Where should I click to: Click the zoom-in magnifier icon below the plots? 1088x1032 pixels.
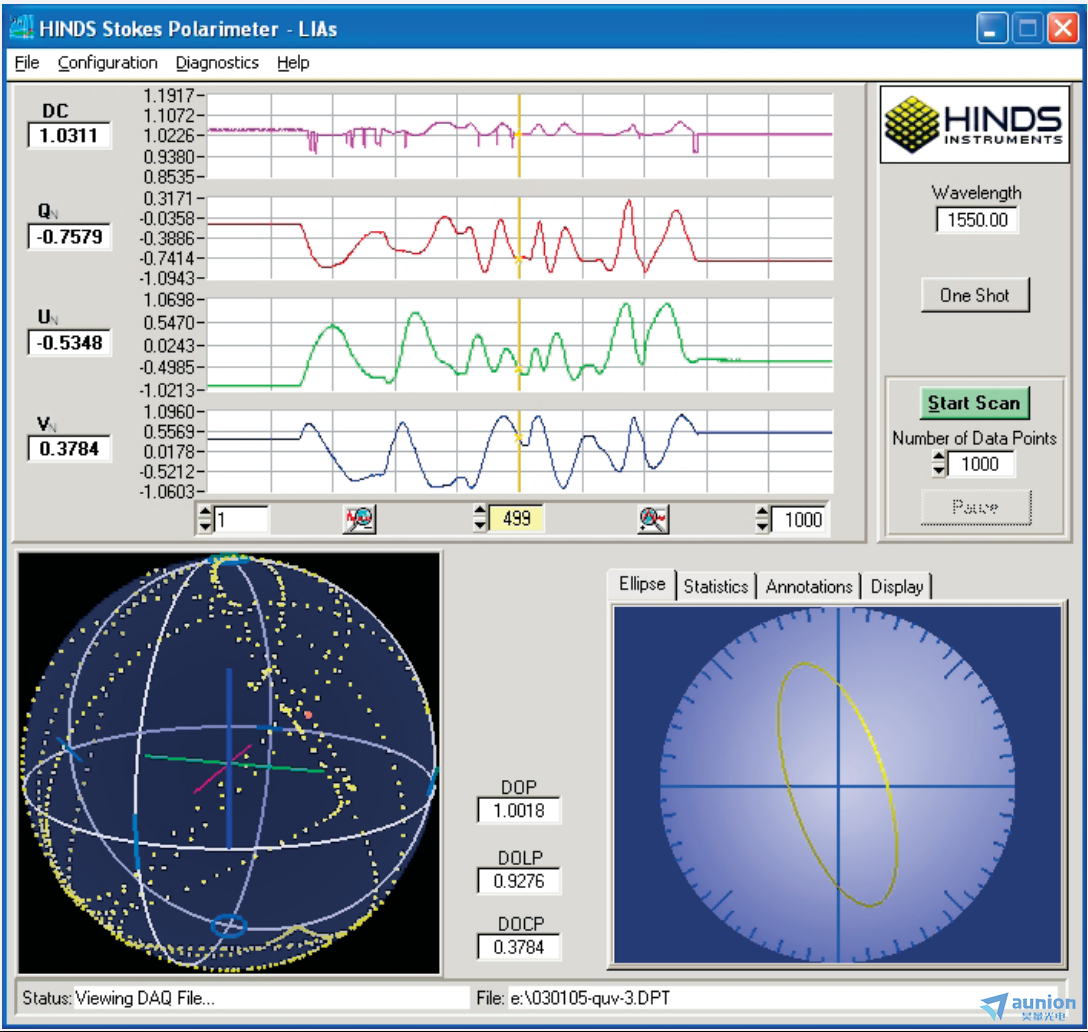[x=653, y=519]
